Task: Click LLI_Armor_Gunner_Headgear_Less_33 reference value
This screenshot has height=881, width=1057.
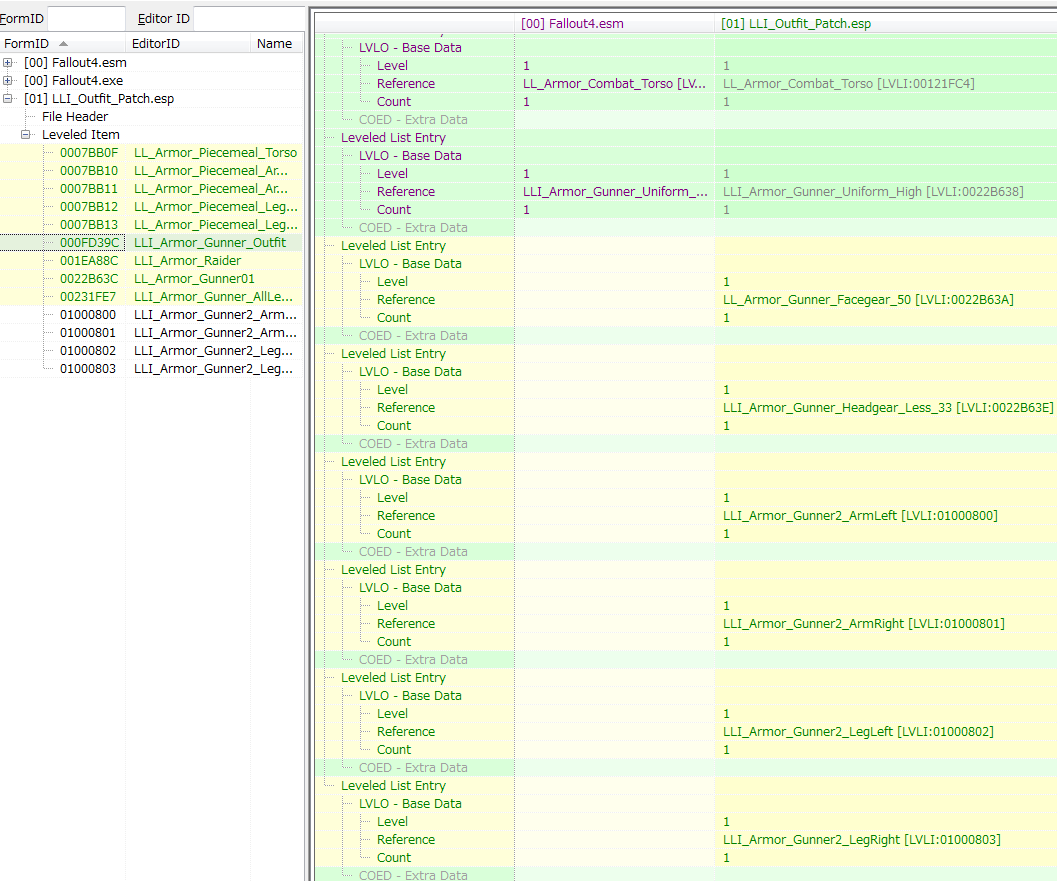Action: [888, 407]
